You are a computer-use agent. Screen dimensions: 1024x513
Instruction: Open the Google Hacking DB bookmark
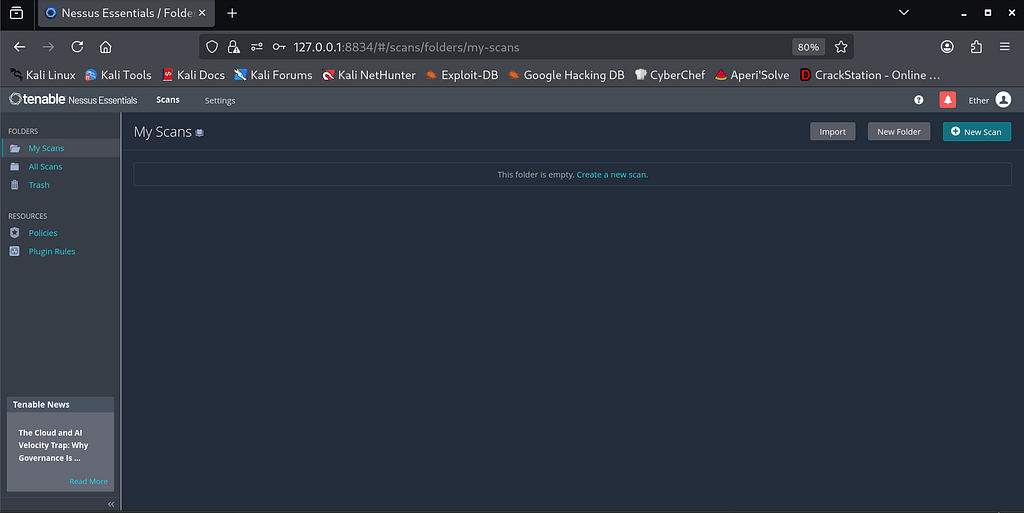[566, 75]
